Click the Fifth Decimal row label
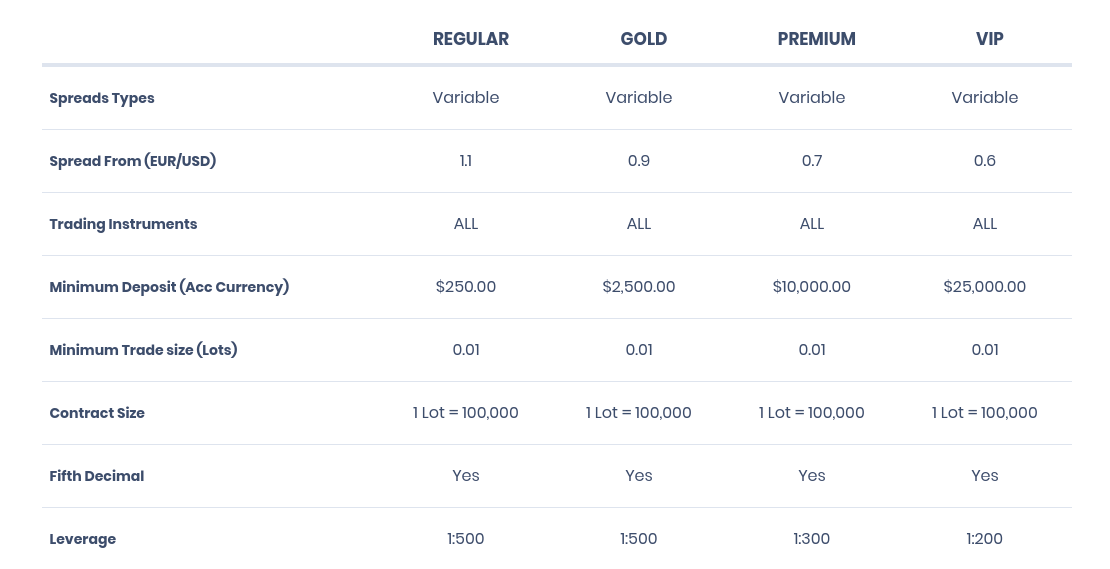 click(96, 476)
